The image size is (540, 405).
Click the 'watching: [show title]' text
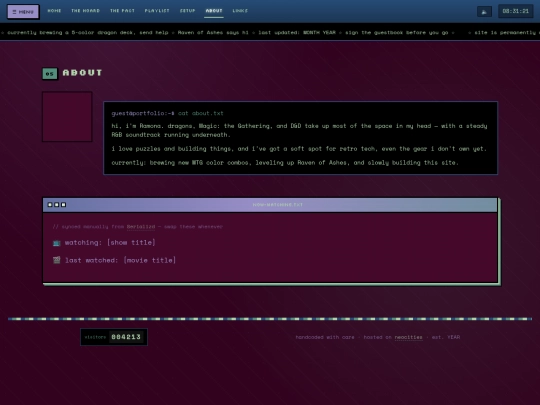pos(110,242)
